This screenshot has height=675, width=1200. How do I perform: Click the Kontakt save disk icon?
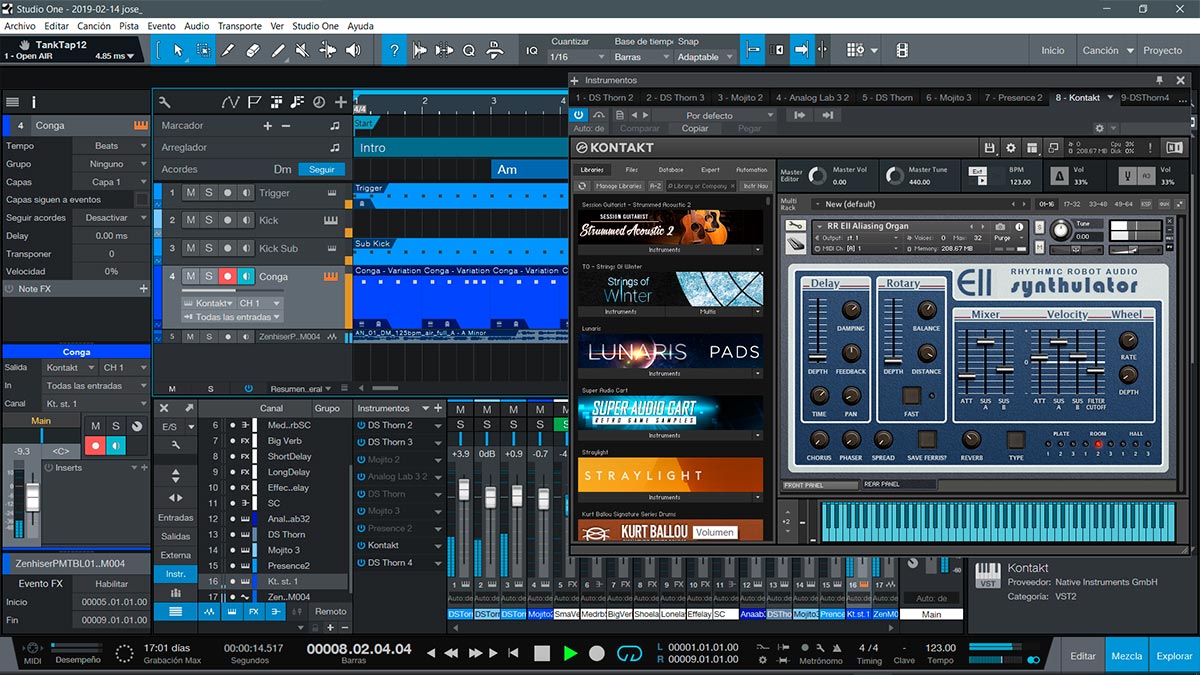point(990,148)
